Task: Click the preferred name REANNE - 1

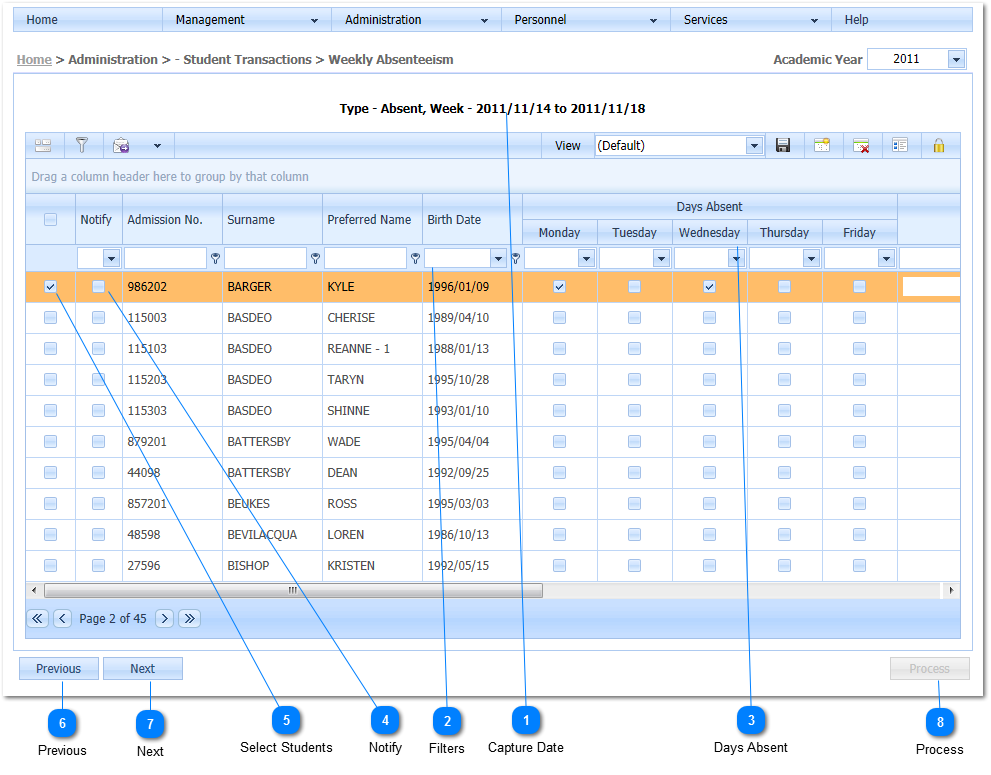Action: tap(358, 349)
